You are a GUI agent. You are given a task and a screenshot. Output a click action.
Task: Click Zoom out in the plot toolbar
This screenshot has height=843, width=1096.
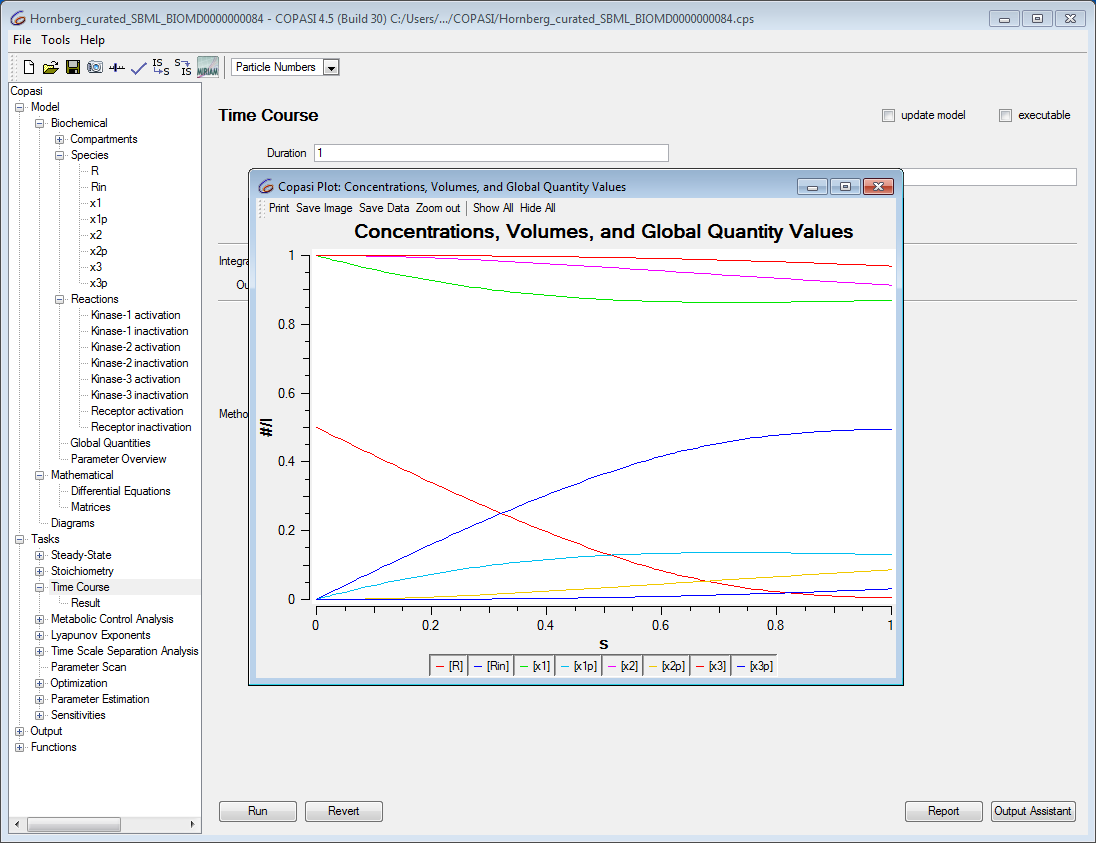pyautogui.click(x=438, y=208)
